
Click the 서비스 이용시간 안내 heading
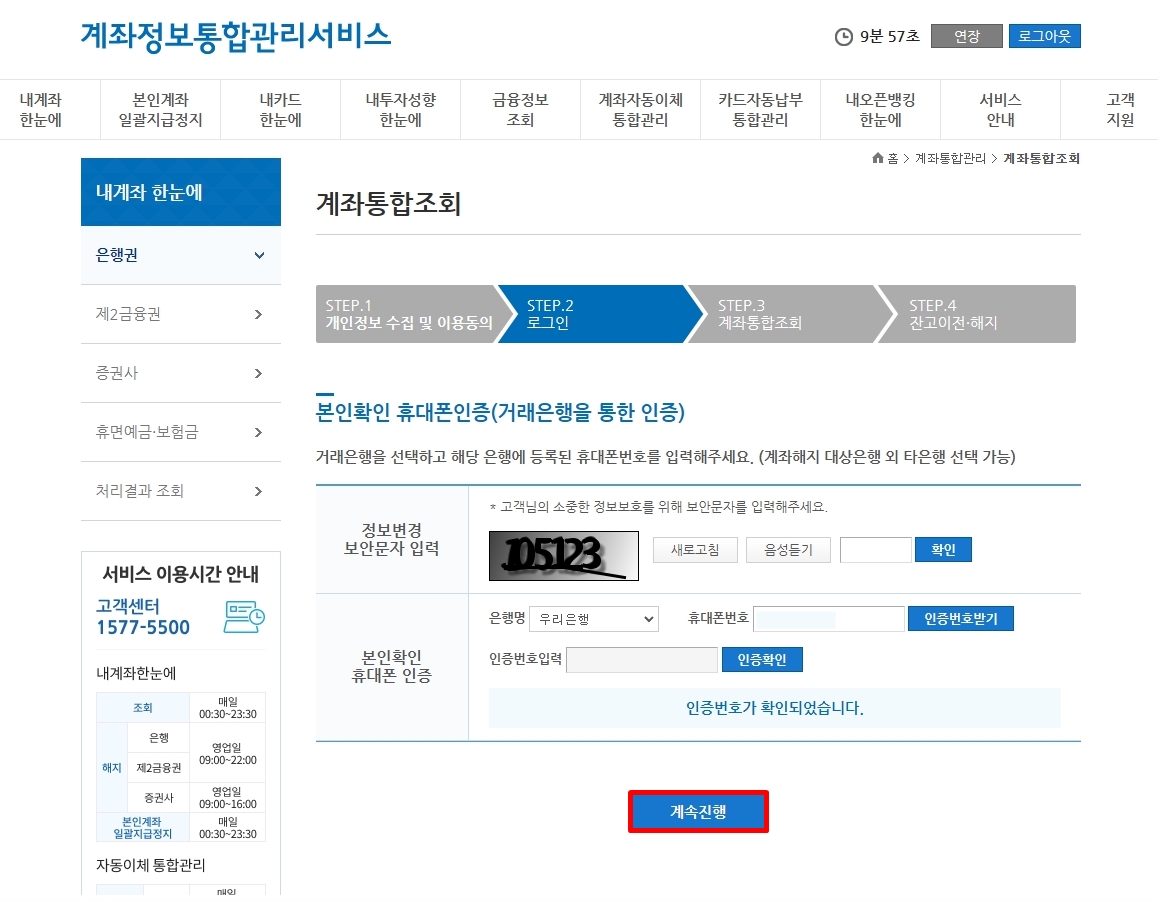(x=181, y=575)
